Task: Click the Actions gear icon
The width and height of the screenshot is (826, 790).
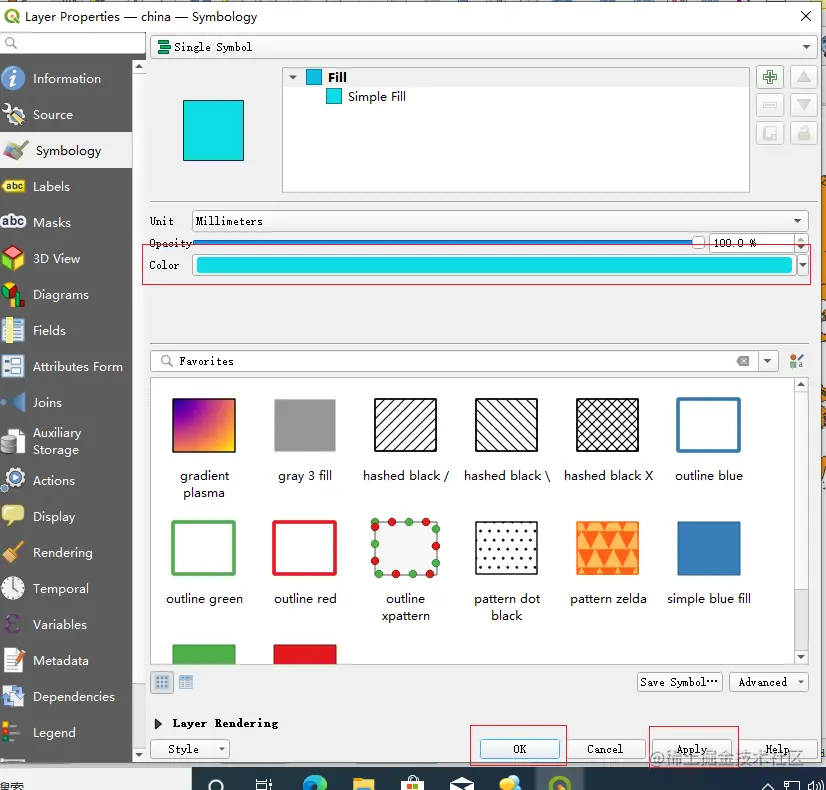Action: [x=13, y=480]
